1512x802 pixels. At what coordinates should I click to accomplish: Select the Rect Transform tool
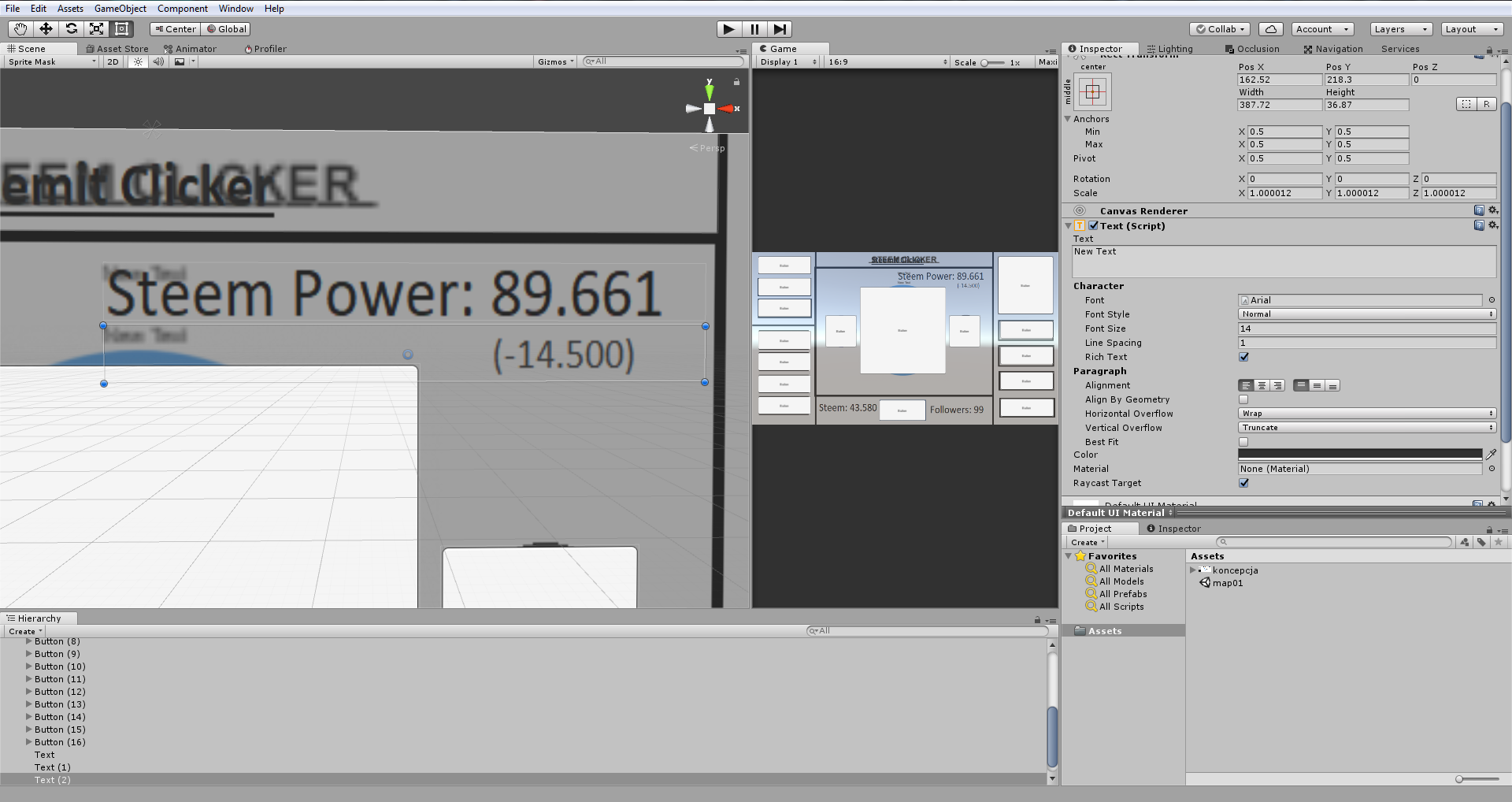(x=122, y=29)
